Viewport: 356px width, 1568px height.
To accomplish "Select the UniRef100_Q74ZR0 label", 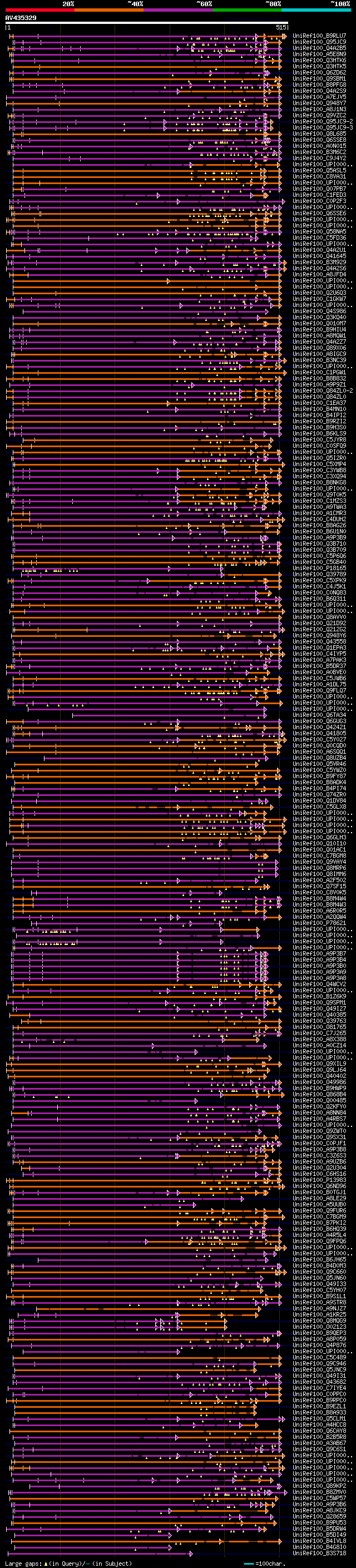I will tap(319, 794).
